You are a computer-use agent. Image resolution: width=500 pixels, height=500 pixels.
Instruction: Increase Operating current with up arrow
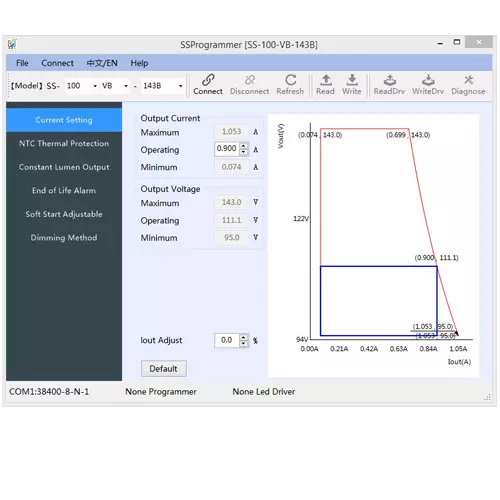[x=244, y=146]
